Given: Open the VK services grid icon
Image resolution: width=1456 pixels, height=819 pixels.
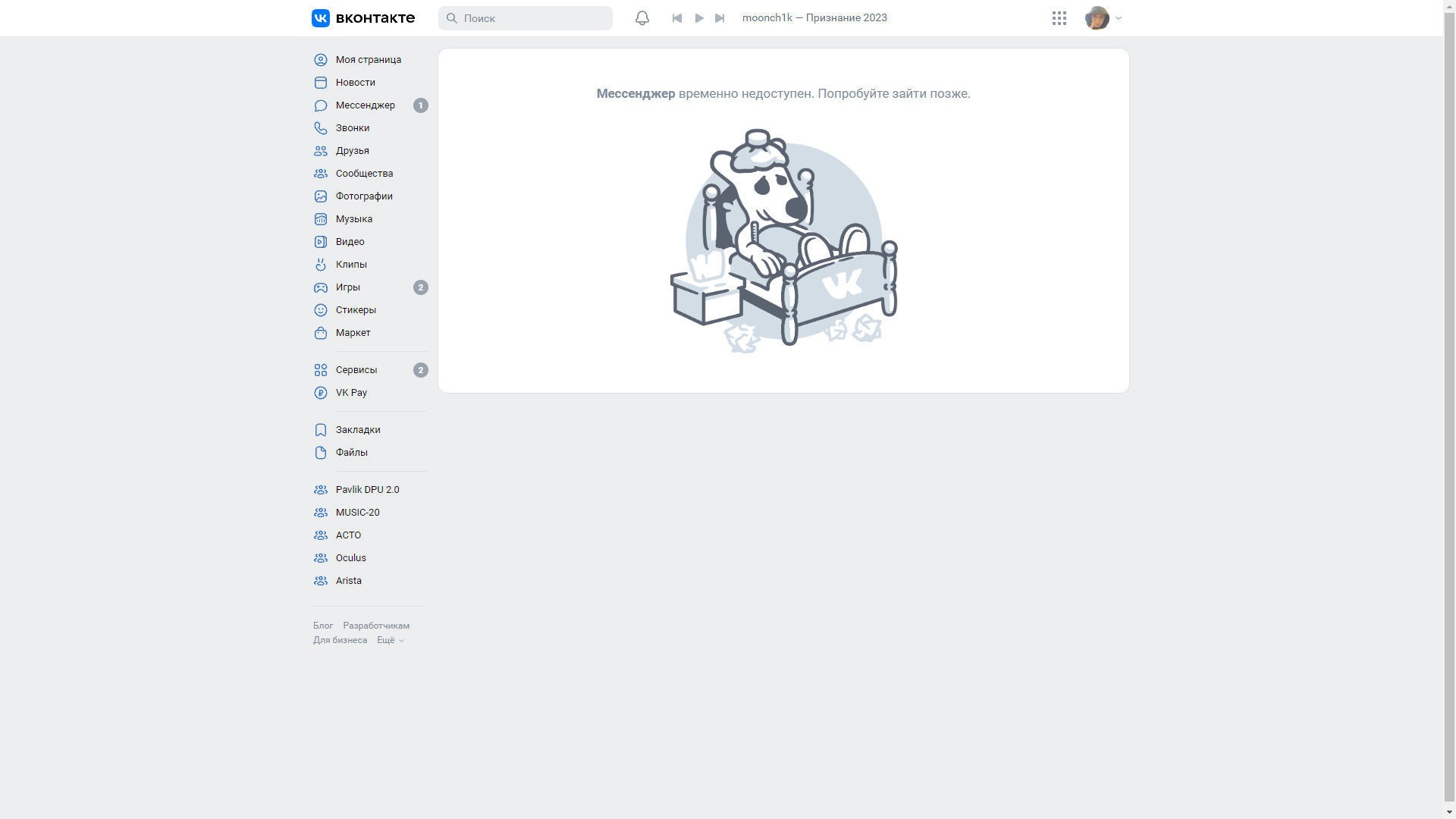Looking at the screenshot, I should click(1059, 18).
